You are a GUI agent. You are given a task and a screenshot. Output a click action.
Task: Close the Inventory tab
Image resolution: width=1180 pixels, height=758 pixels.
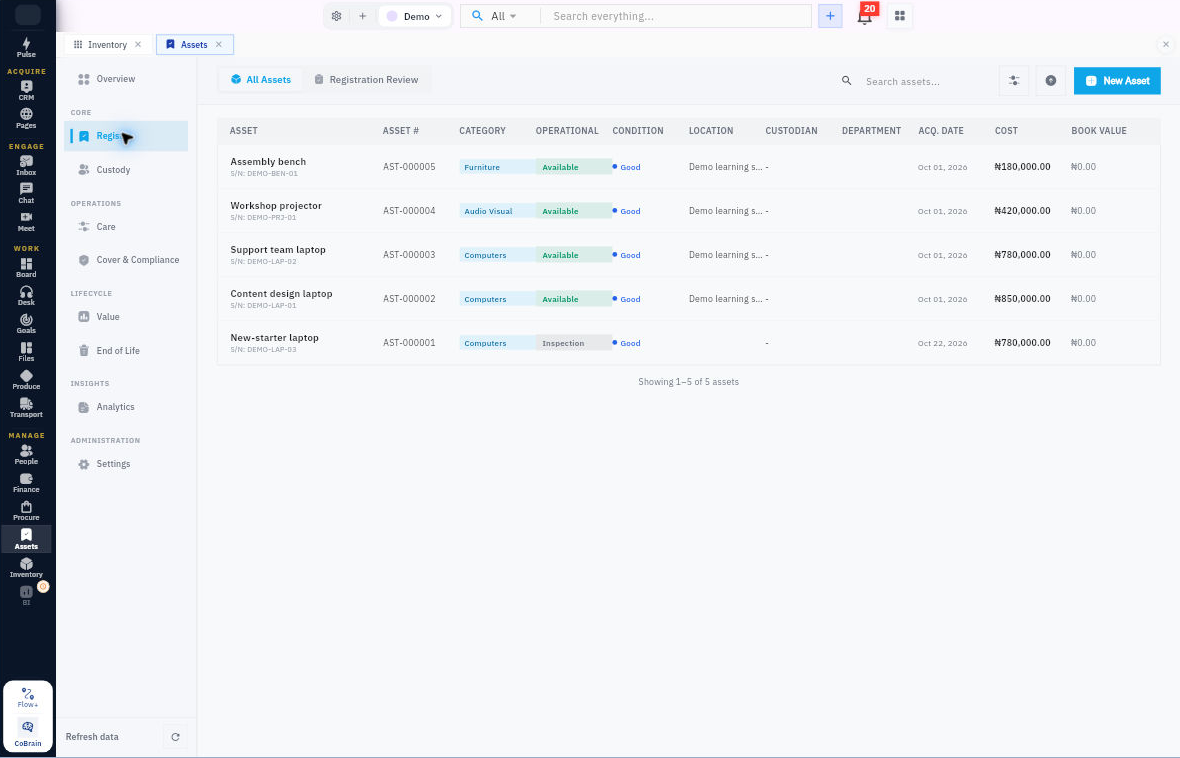coord(138,44)
